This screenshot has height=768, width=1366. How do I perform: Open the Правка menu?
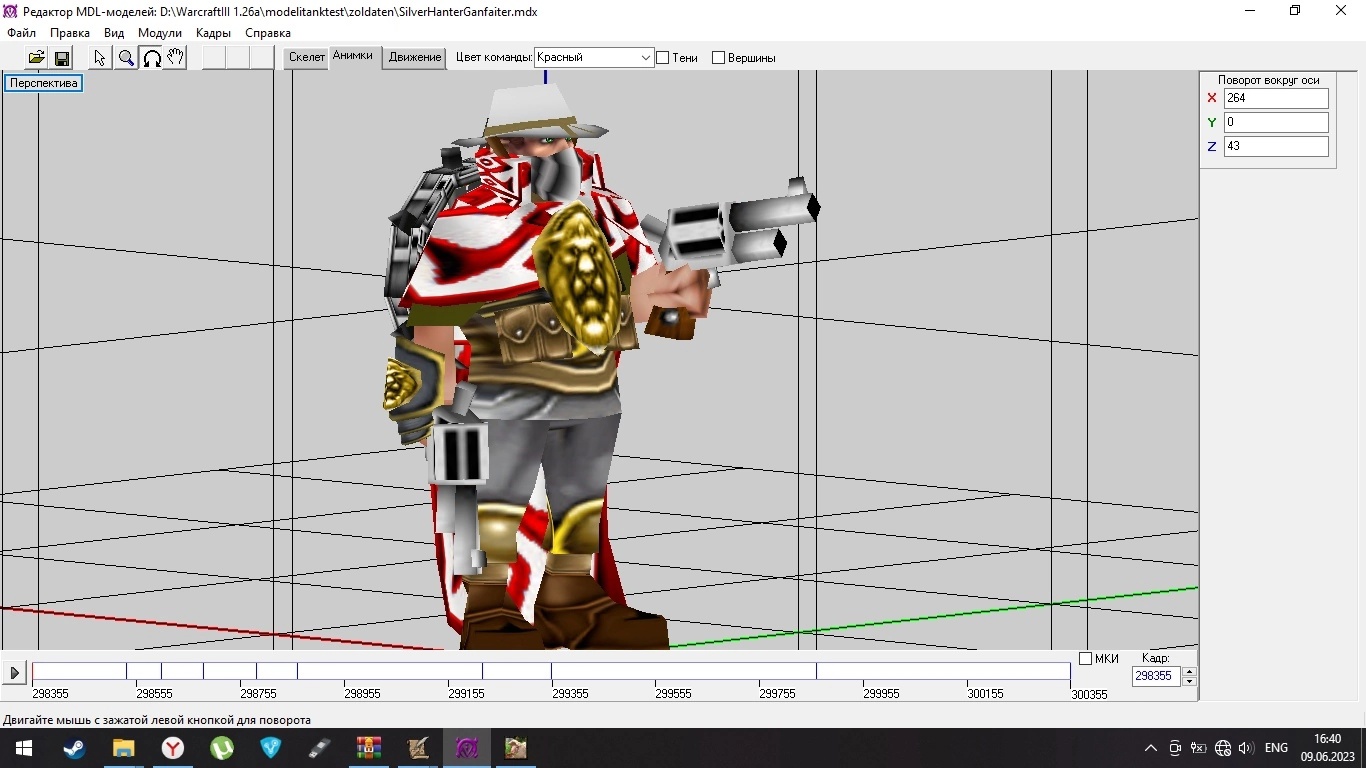click(70, 33)
